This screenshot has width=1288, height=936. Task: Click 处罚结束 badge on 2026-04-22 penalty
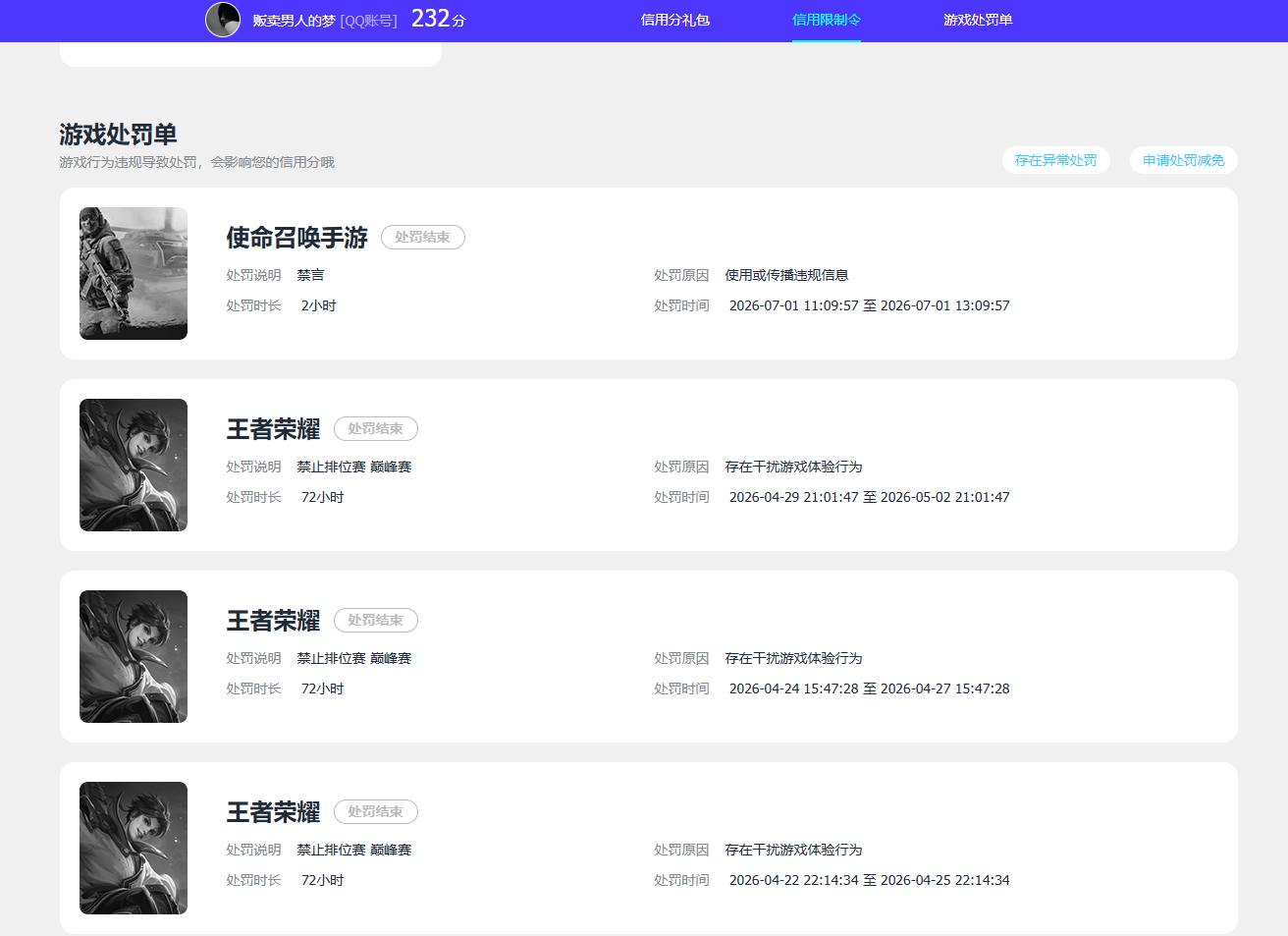[376, 811]
